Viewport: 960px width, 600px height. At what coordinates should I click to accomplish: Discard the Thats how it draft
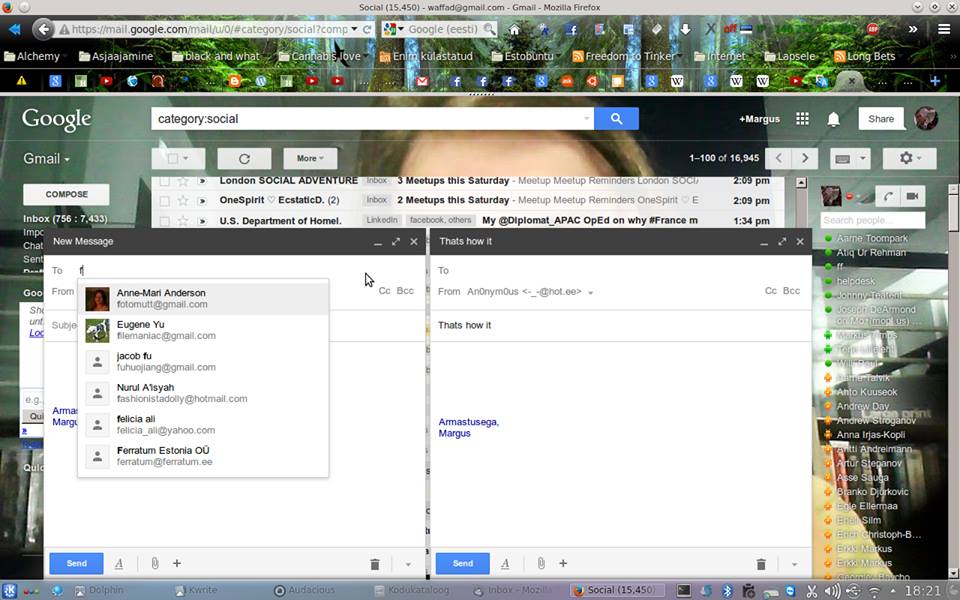[x=761, y=564]
